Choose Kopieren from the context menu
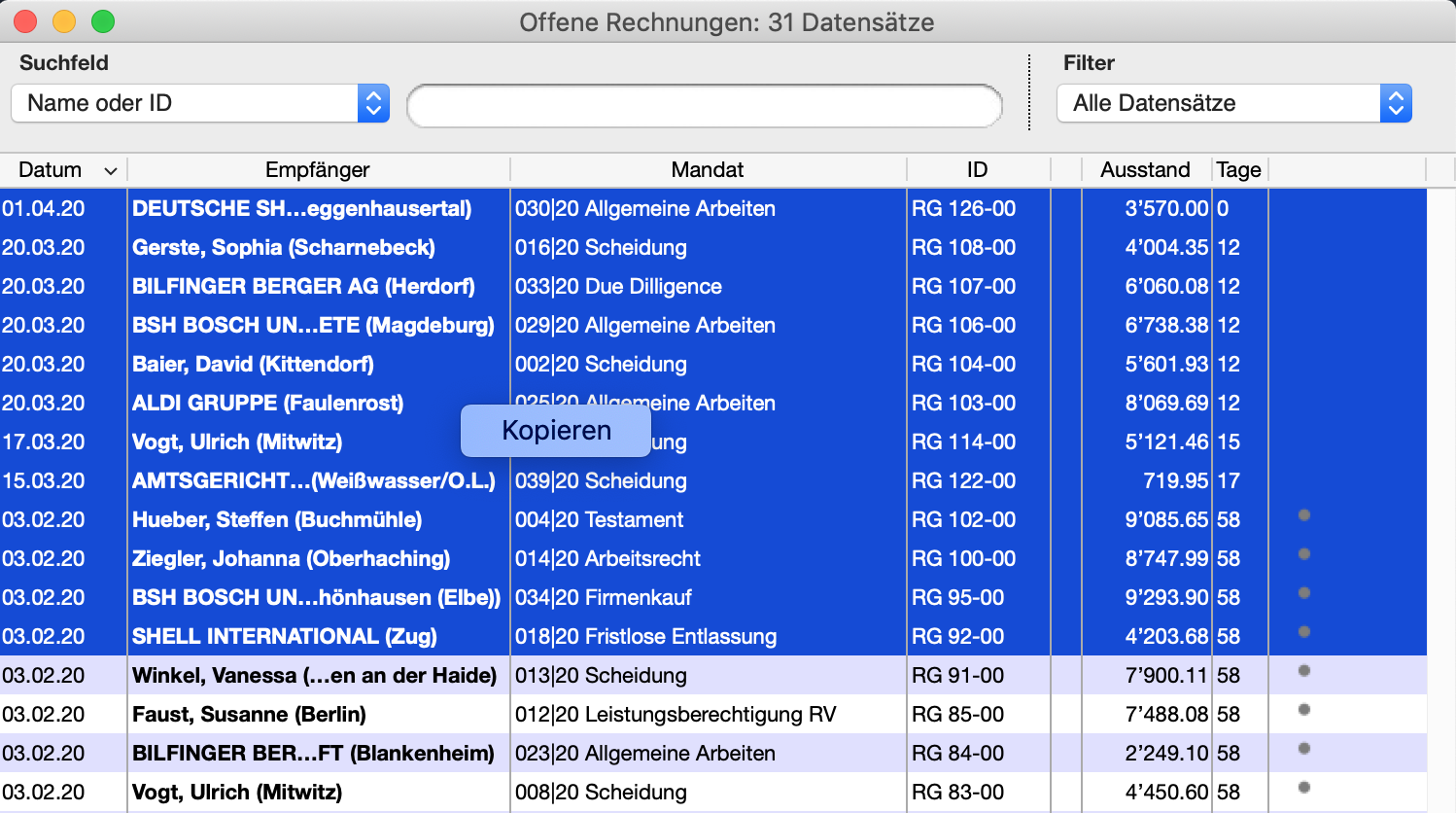This screenshot has height=813, width=1456. [556, 431]
